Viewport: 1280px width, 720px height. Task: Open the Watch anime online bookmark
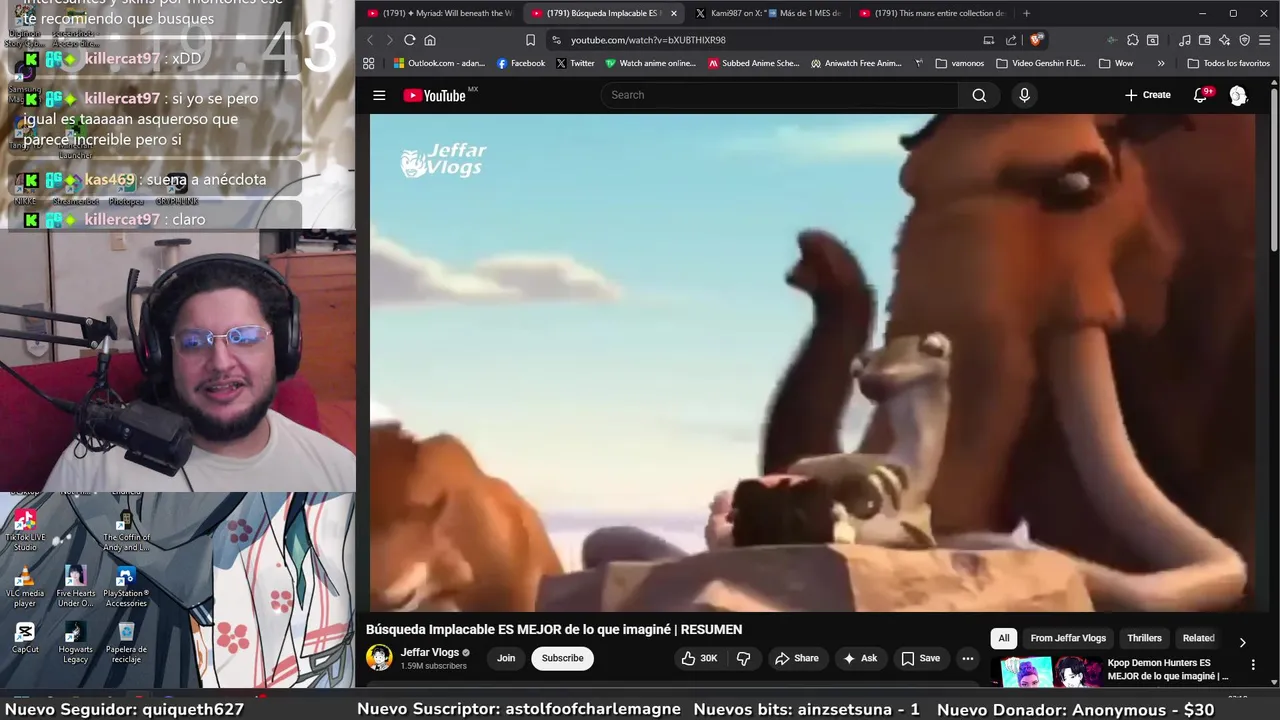pyautogui.click(x=650, y=63)
